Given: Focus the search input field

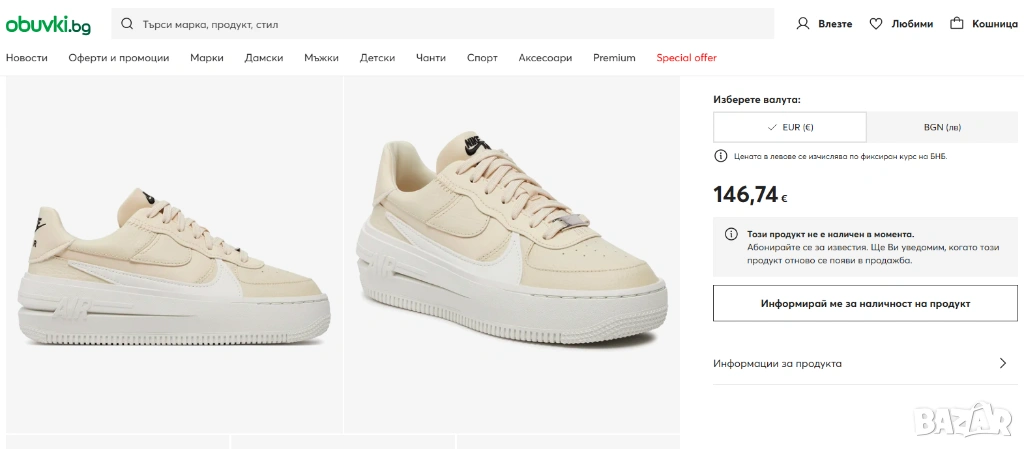Looking at the screenshot, I should (440, 24).
